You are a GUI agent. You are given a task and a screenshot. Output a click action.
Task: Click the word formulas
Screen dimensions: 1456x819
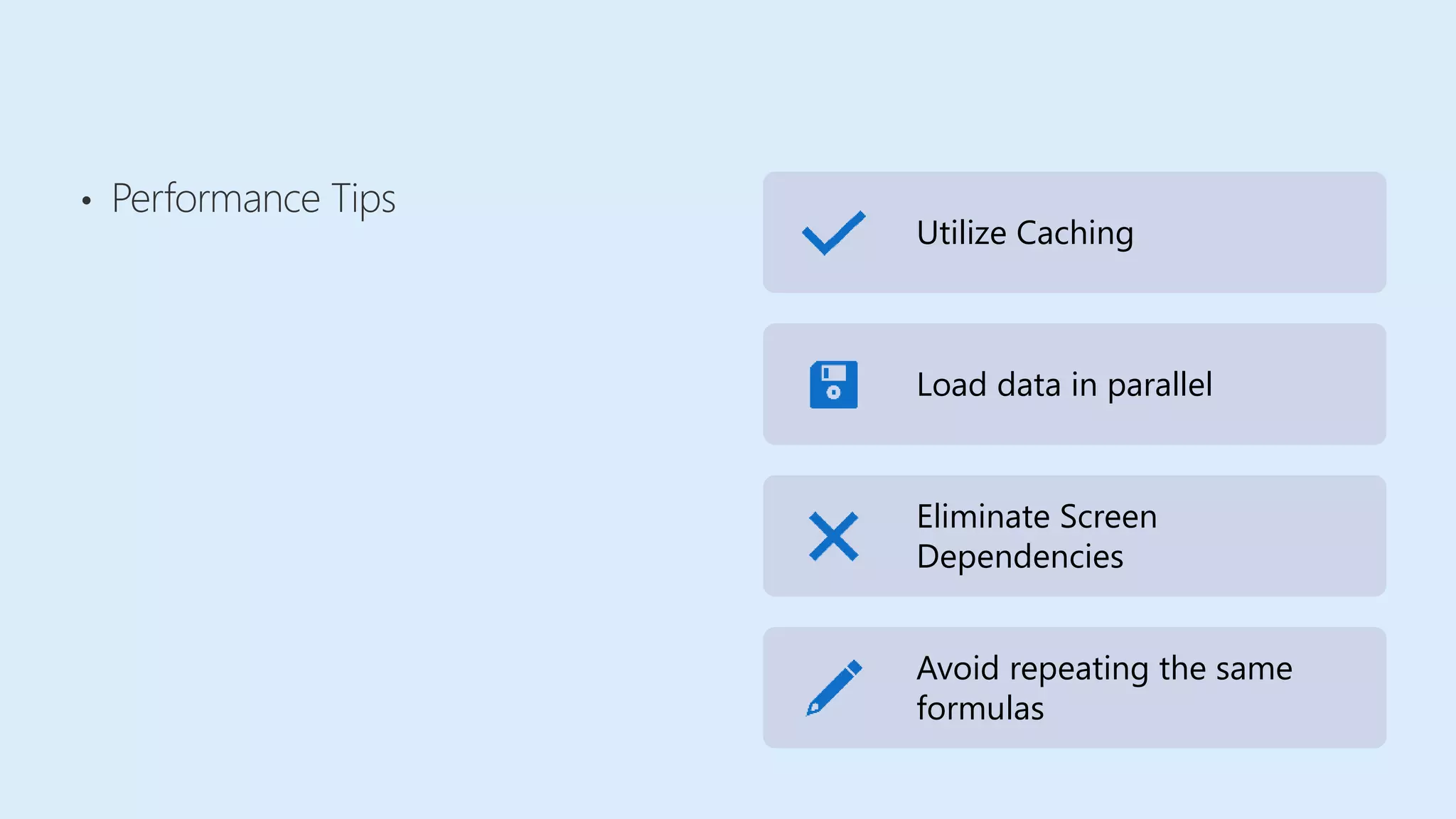[980, 707]
